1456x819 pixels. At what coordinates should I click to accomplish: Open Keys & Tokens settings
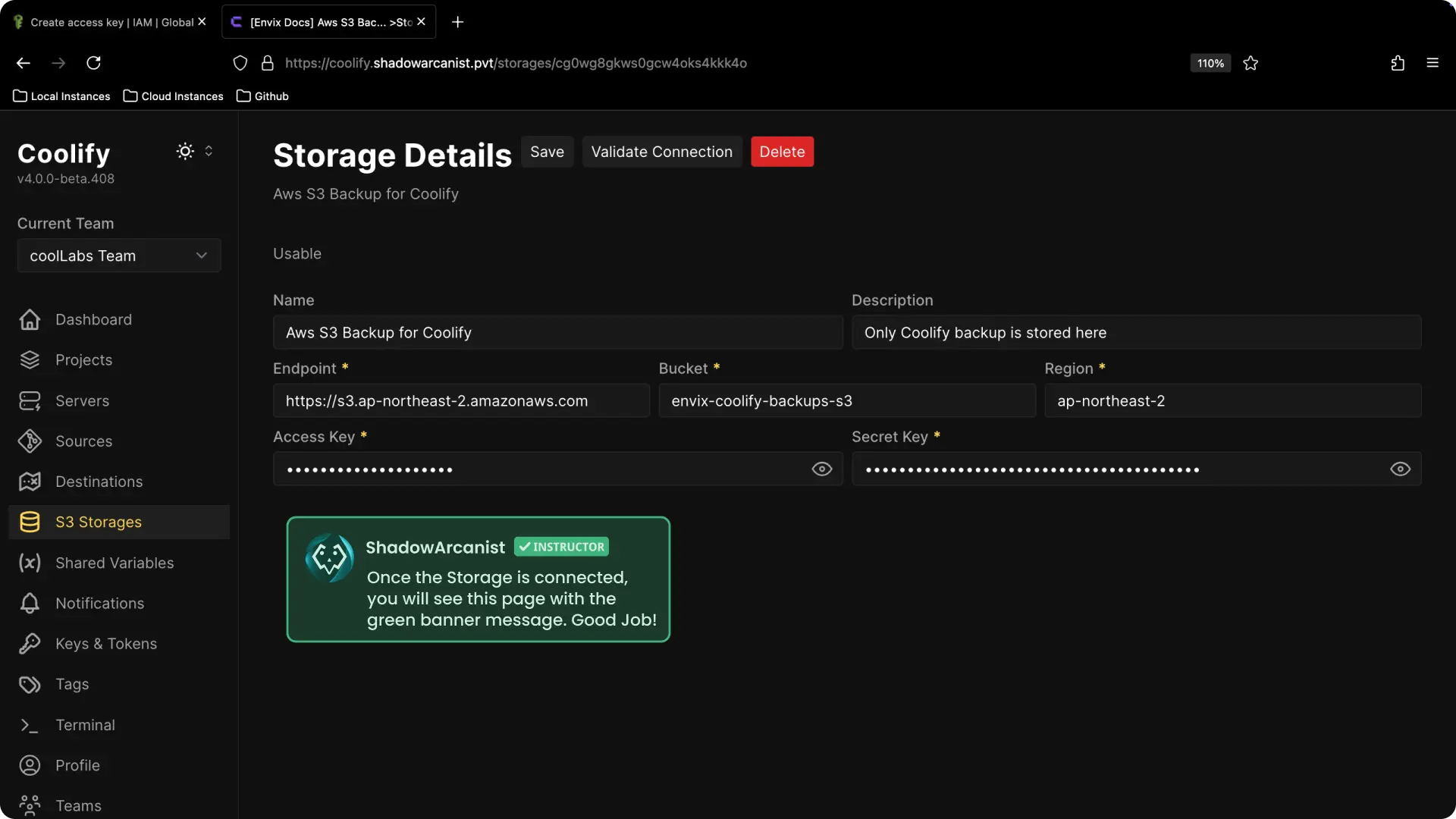[105, 644]
